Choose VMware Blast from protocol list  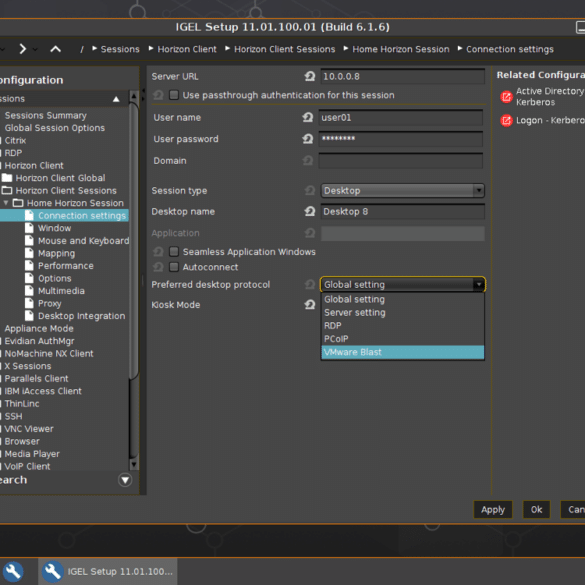pyautogui.click(x=403, y=352)
